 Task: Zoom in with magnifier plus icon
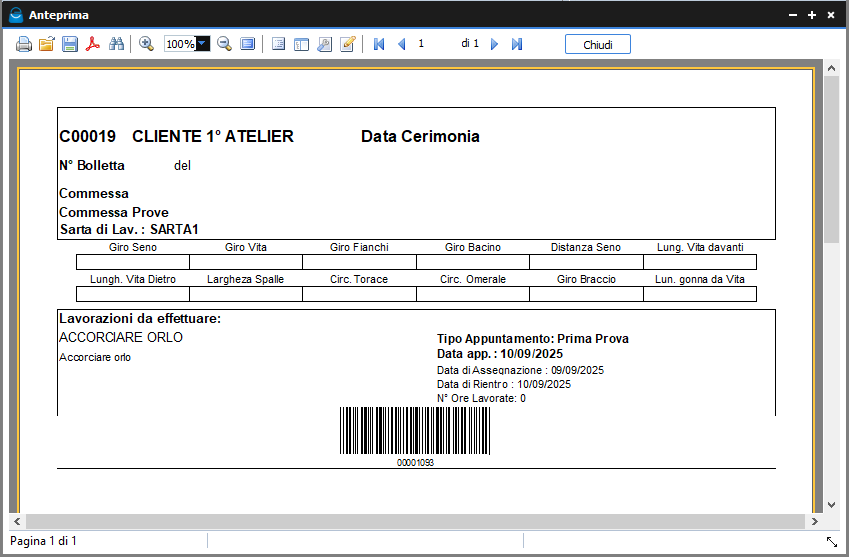click(x=146, y=44)
